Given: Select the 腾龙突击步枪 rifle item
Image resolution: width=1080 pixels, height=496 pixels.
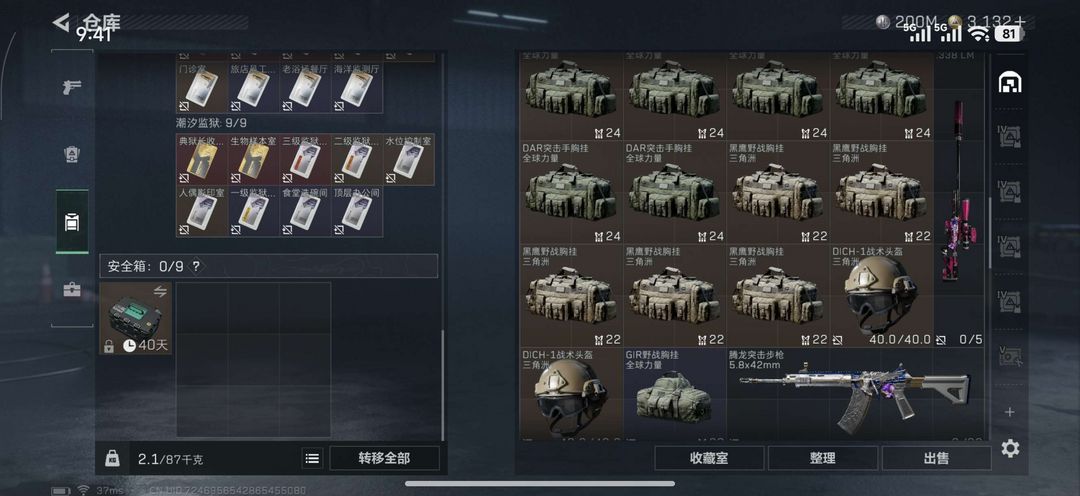Looking at the screenshot, I should click(x=855, y=393).
